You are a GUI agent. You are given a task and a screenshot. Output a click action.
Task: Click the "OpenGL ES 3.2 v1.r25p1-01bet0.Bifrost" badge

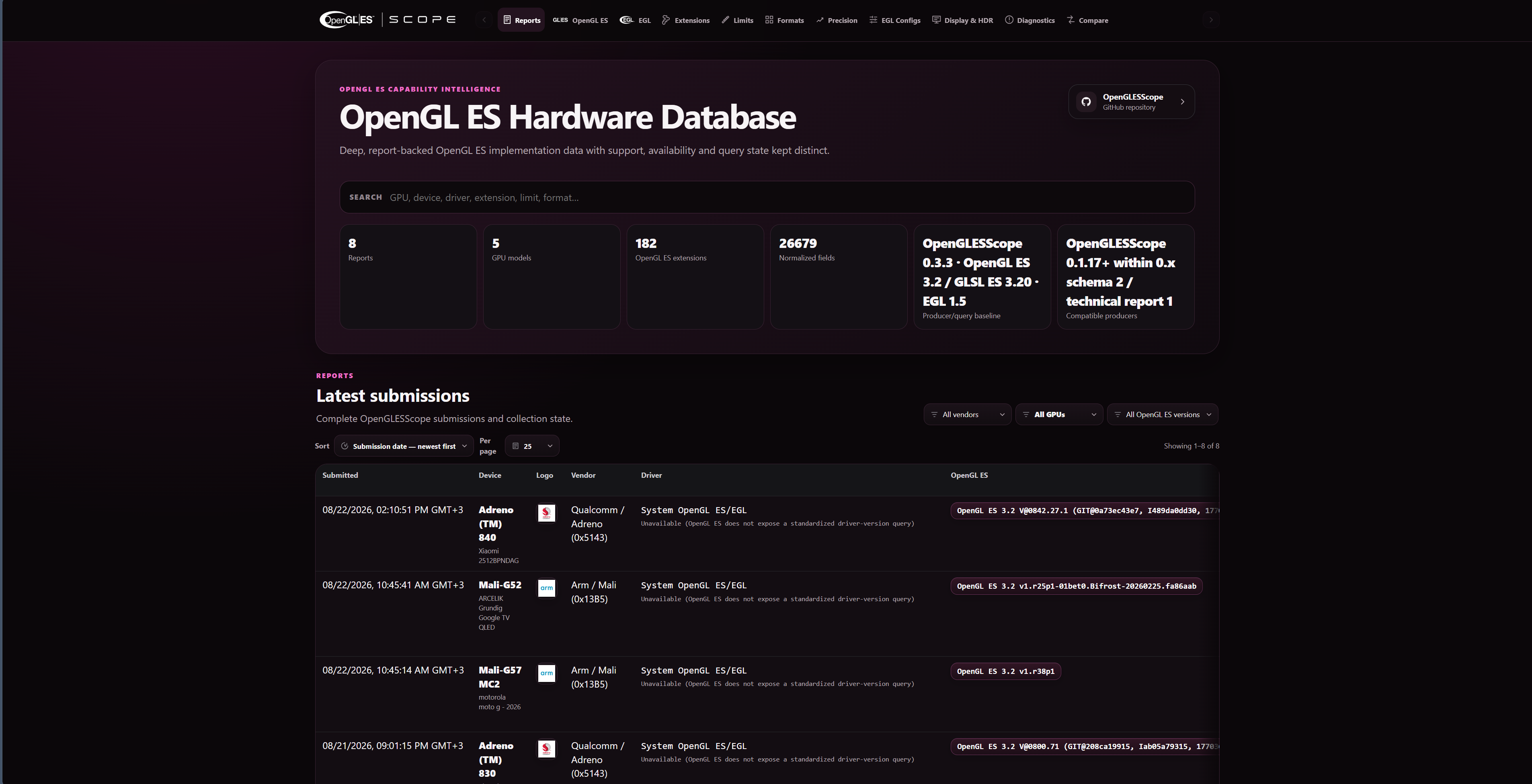(1077, 586)
